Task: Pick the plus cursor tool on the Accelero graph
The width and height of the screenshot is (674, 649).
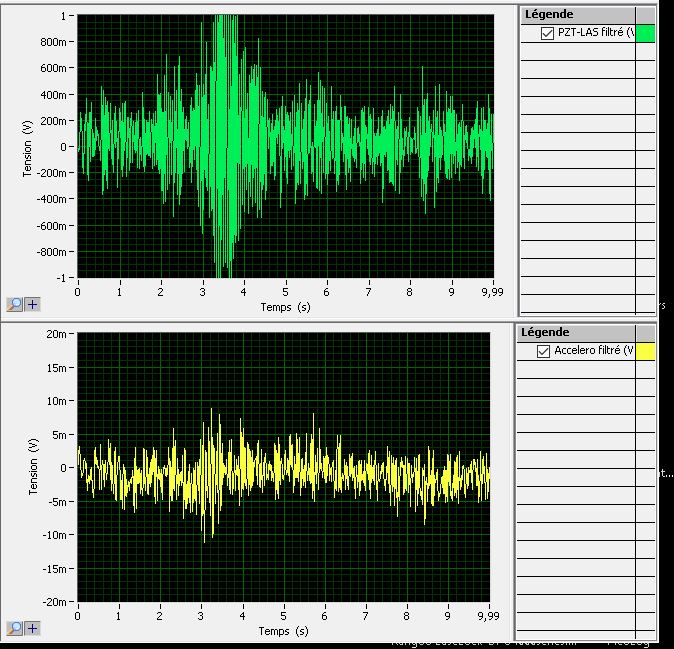Action: click(33, 628)
